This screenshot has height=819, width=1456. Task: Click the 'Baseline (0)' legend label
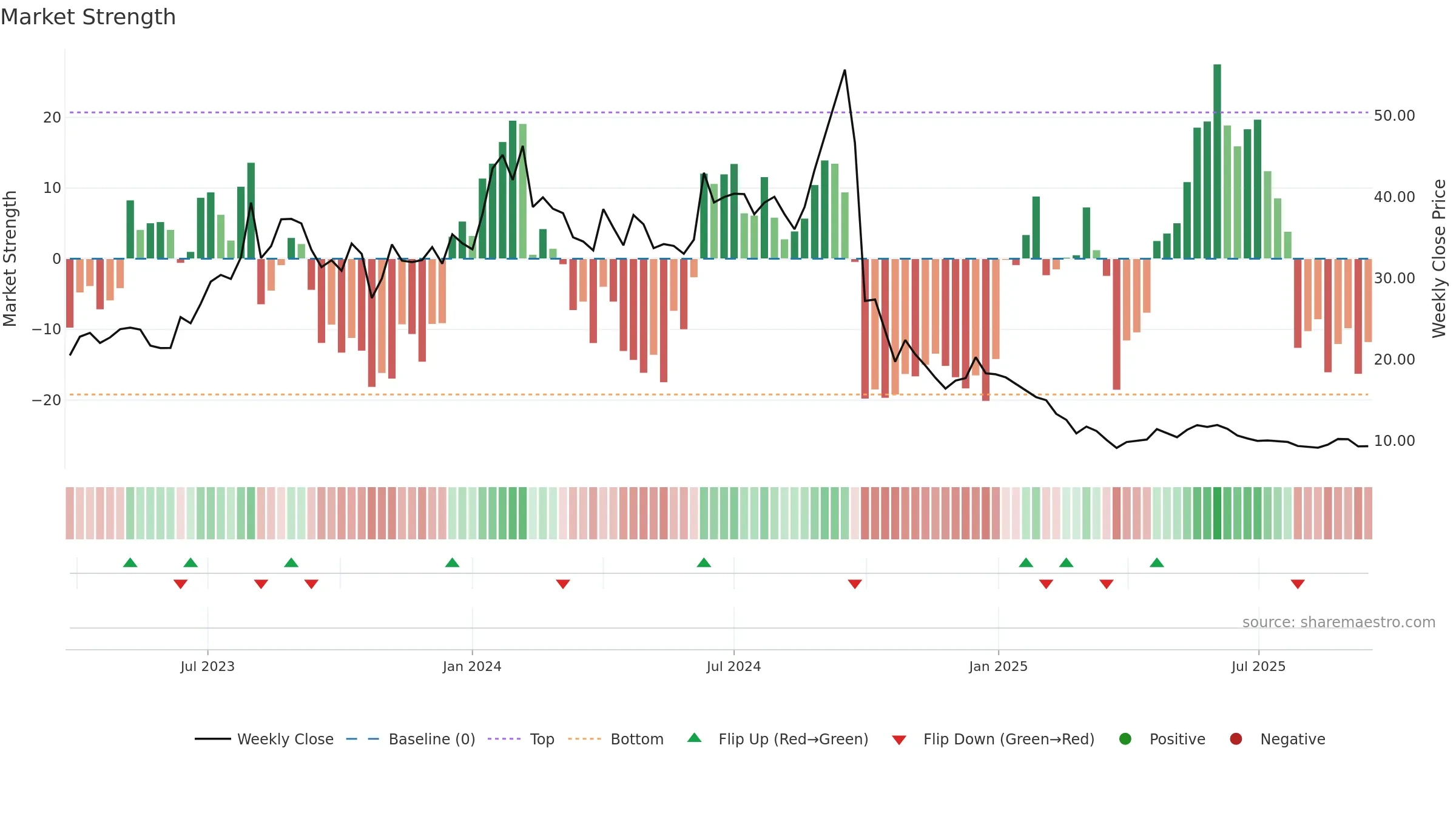point(432,740)
